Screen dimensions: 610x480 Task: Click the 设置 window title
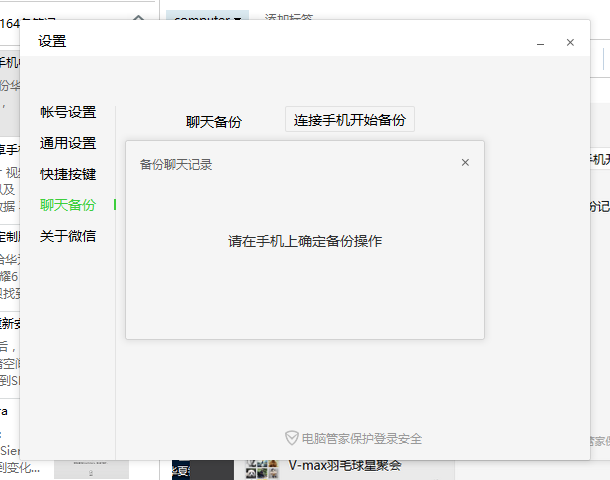pyautogui.click(x=52, y=41)
